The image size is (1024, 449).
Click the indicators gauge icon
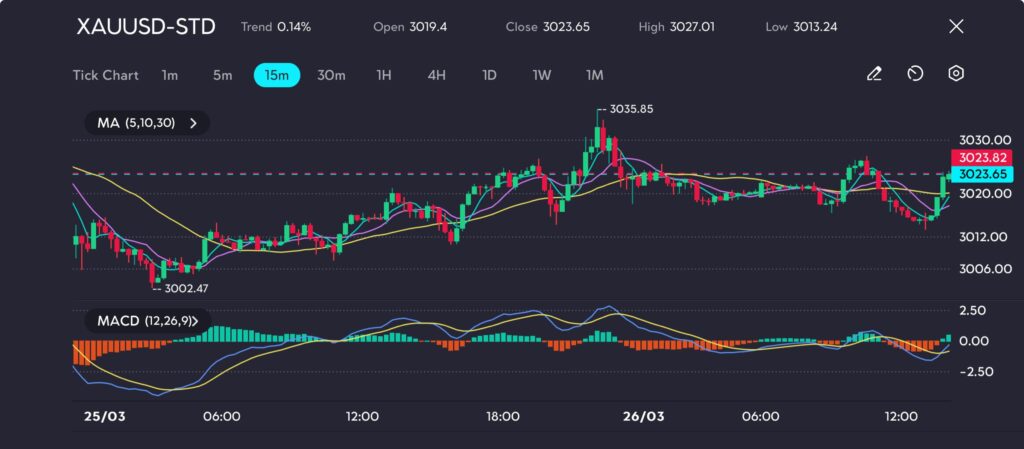pyautogui.click(x=915, y=74)
